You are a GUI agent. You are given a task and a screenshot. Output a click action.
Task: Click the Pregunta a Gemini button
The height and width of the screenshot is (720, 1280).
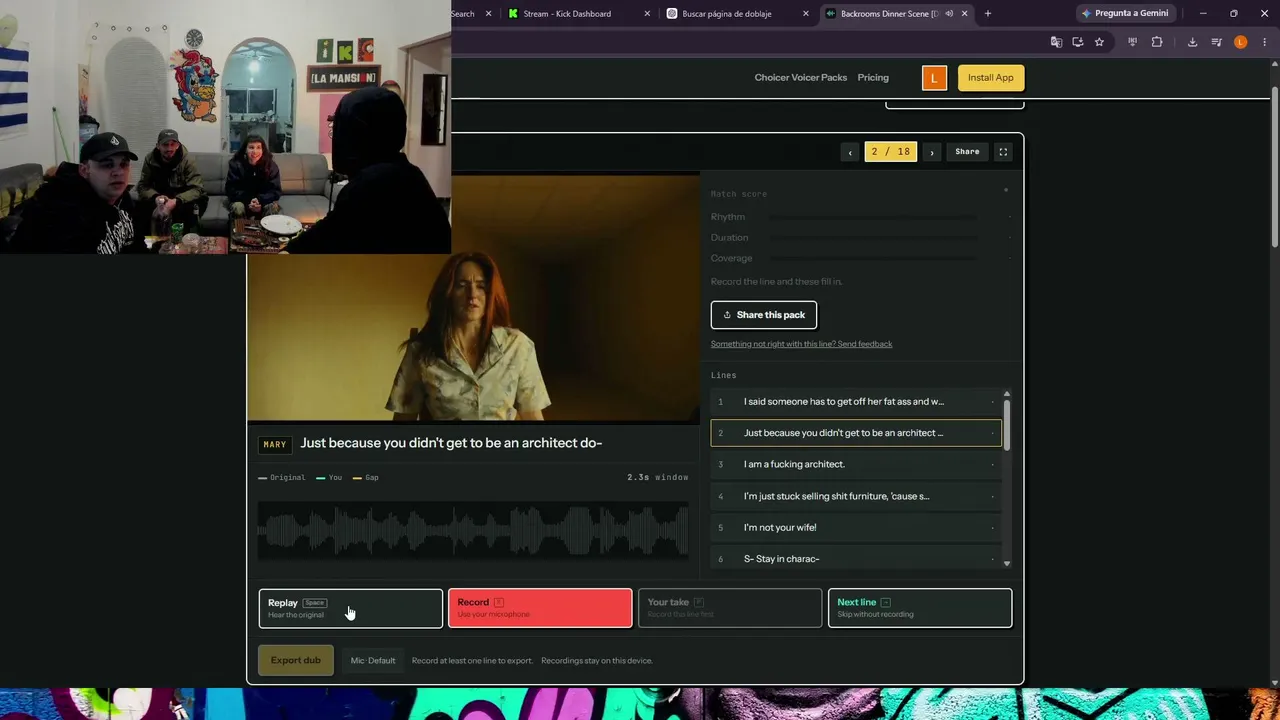click(1125, 14)
